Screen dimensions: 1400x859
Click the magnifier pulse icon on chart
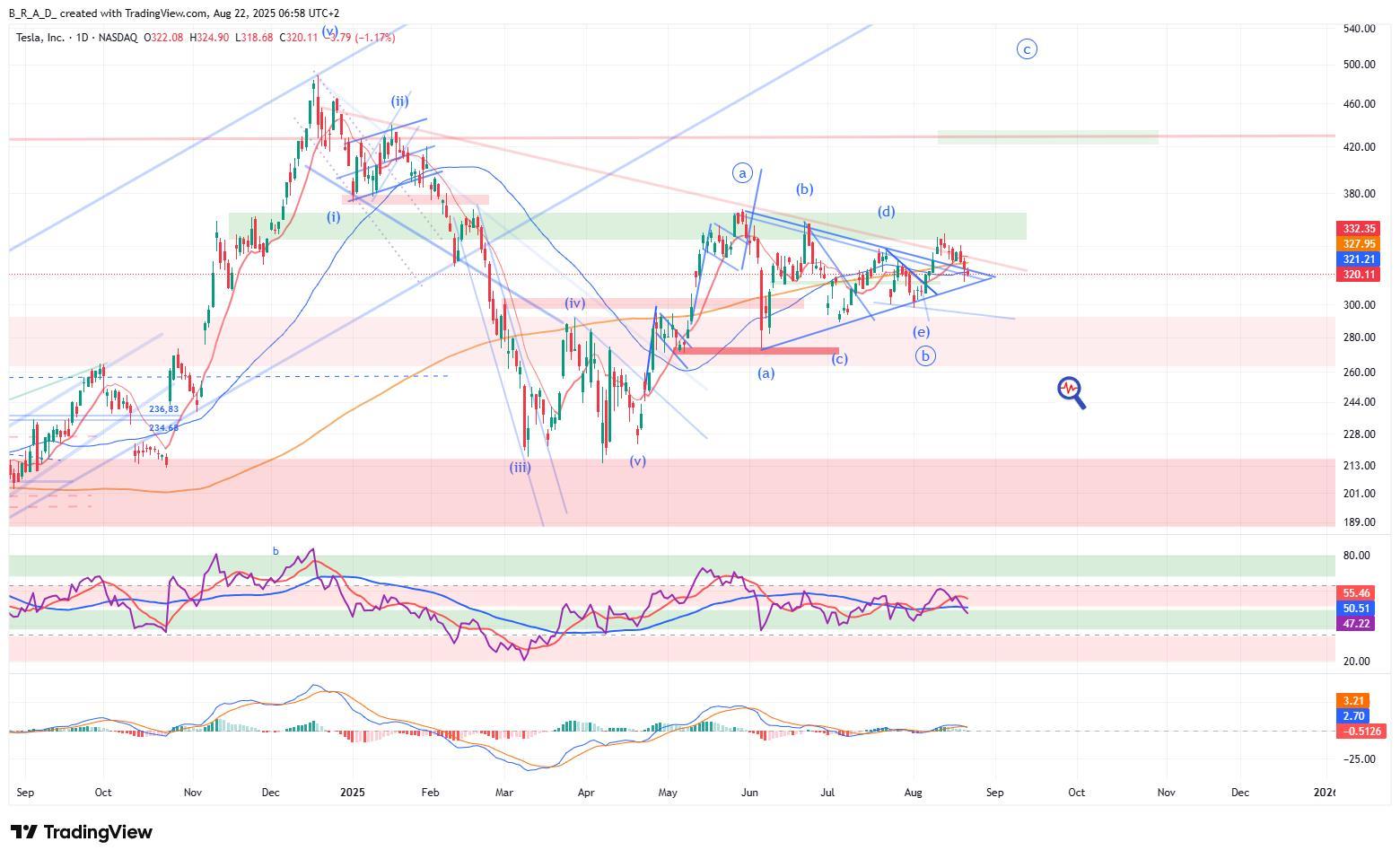pyautogui.click(x=1072, y=392)
